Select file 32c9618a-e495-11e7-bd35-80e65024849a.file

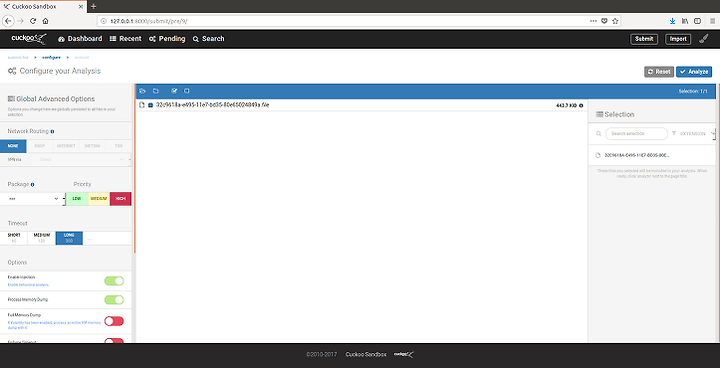point(212,105)
